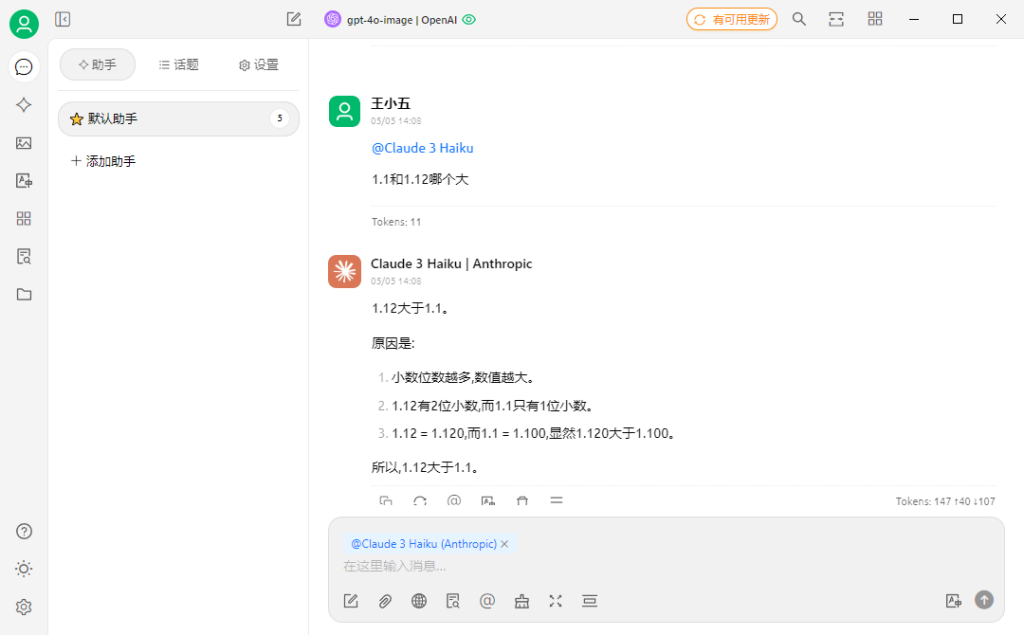The image size is (1024, 635).
Task: Maximize the application window
Action: pos(957,19)
